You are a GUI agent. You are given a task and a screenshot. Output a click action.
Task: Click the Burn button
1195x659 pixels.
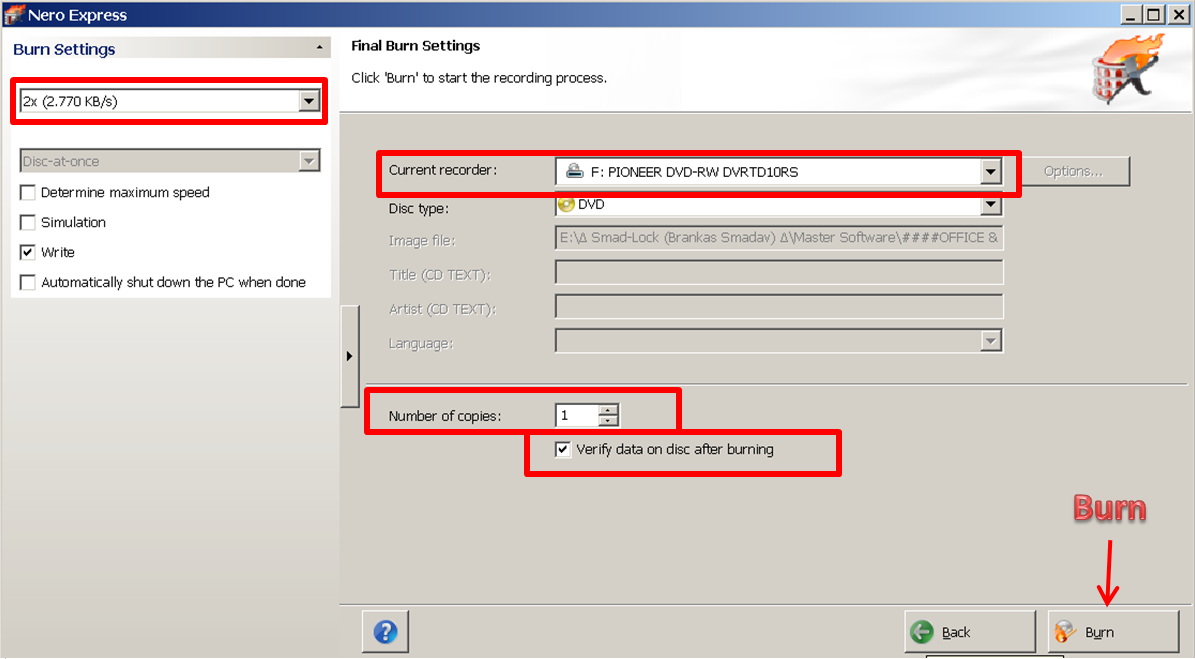1113,632
